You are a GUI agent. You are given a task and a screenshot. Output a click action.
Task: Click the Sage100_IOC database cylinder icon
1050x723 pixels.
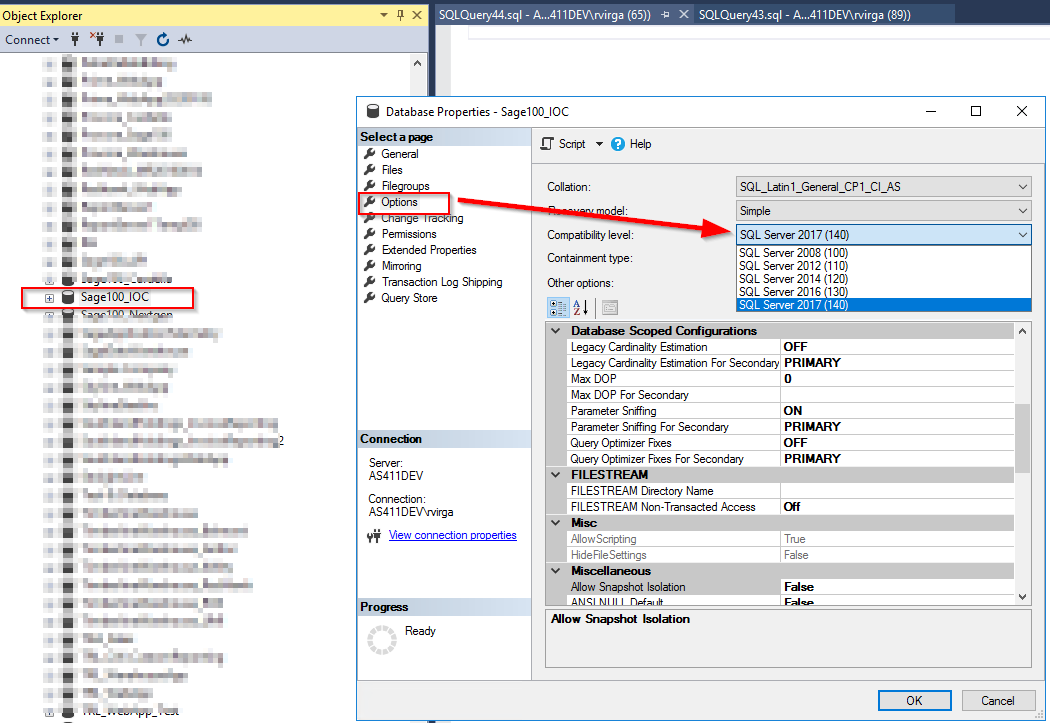pyautogui.click(x=68, y=297)
